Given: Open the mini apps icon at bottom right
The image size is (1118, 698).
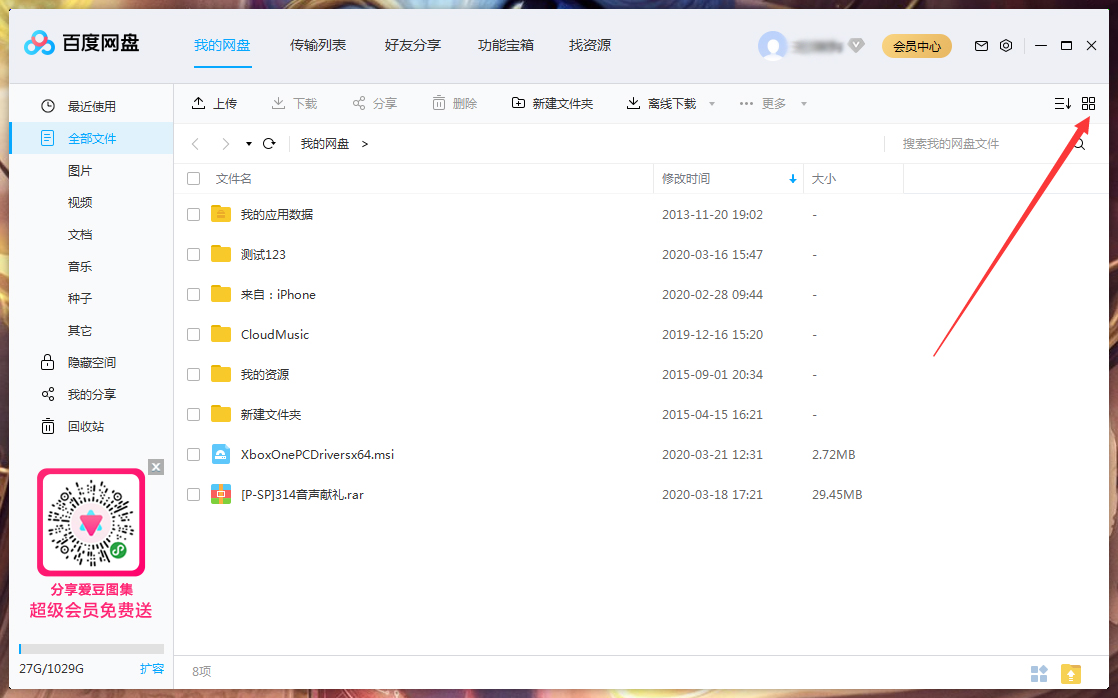Looking at the screenshot, I should [1039, 674].
